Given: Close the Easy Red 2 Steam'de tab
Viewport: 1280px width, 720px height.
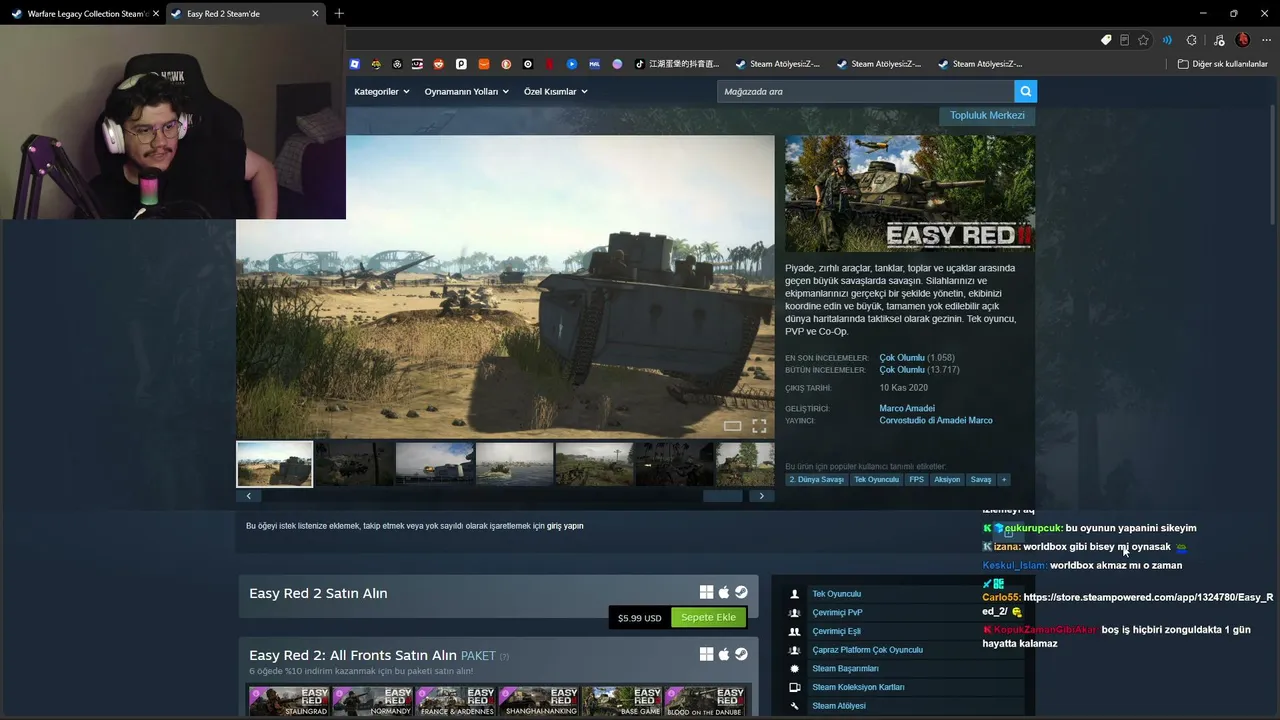Looking at the screenshot, I should (x=315, y=14).
